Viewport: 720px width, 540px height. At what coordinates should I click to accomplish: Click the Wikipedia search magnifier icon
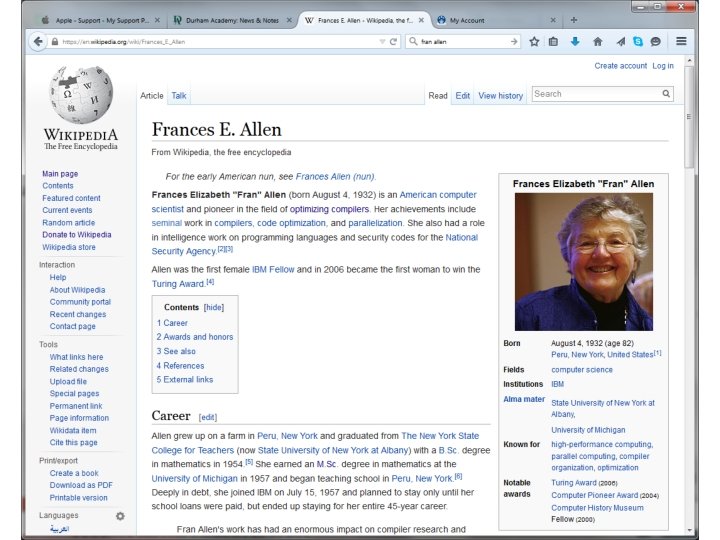pyautogui.click(x=666, y=94)
